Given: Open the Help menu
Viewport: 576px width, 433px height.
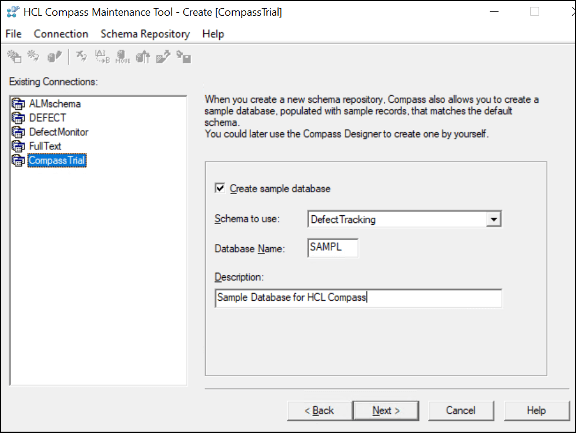Looking at the screenshot, I should tap(213, 34).
